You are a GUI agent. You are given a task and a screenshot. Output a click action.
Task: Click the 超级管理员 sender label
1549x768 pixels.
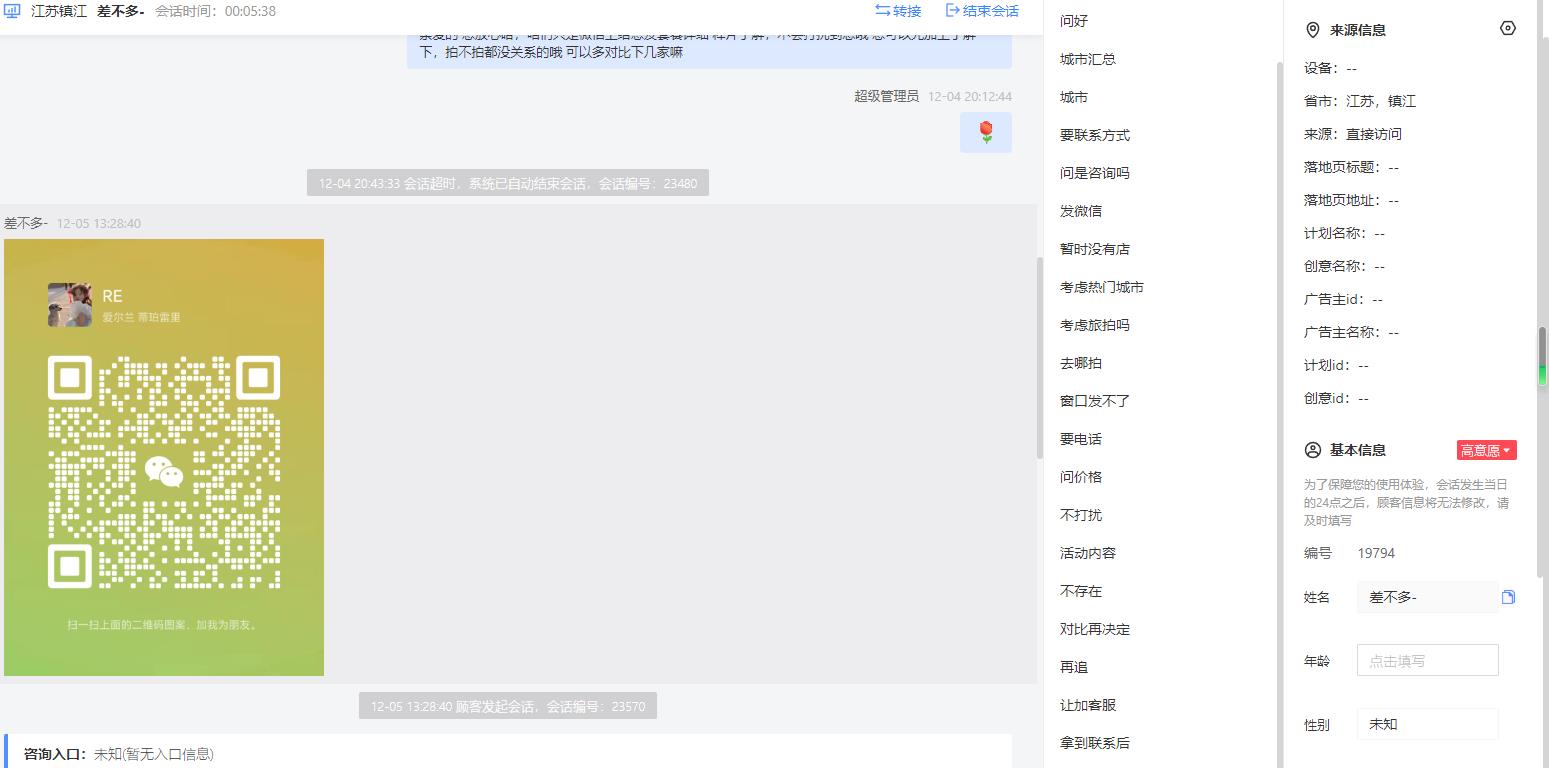tap(886, 96)
